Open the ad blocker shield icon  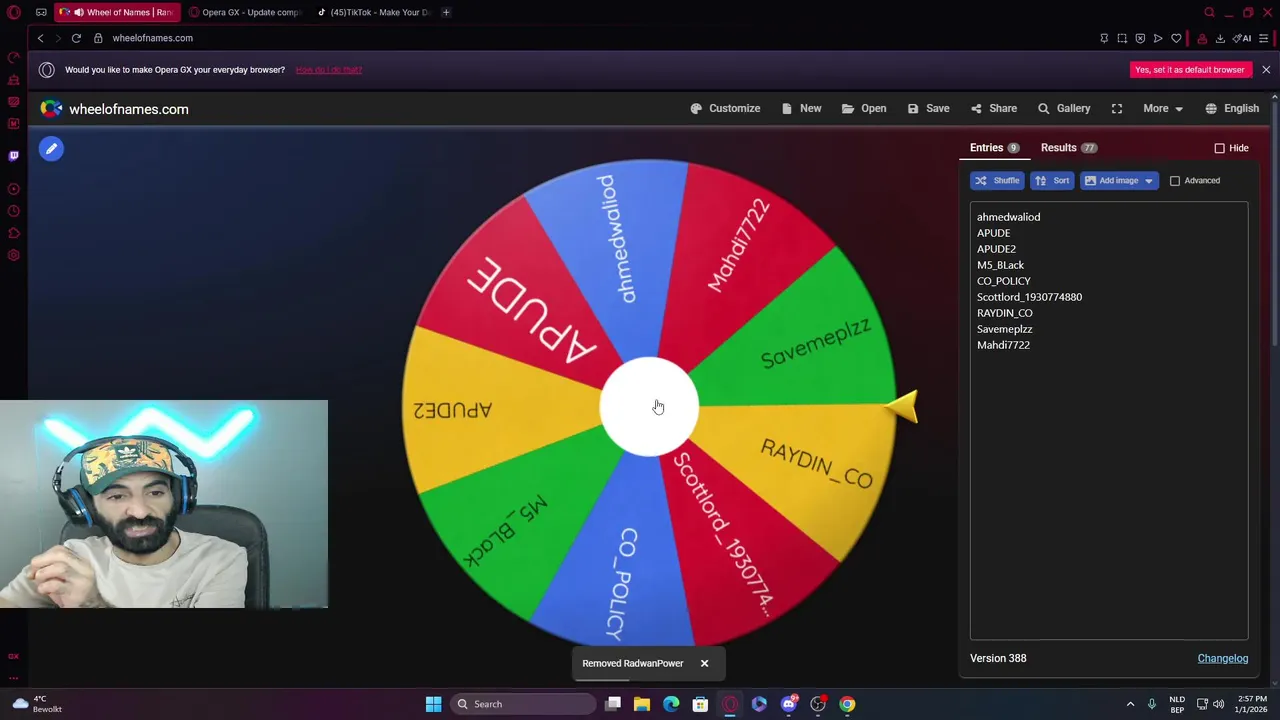coord(1140,38)
